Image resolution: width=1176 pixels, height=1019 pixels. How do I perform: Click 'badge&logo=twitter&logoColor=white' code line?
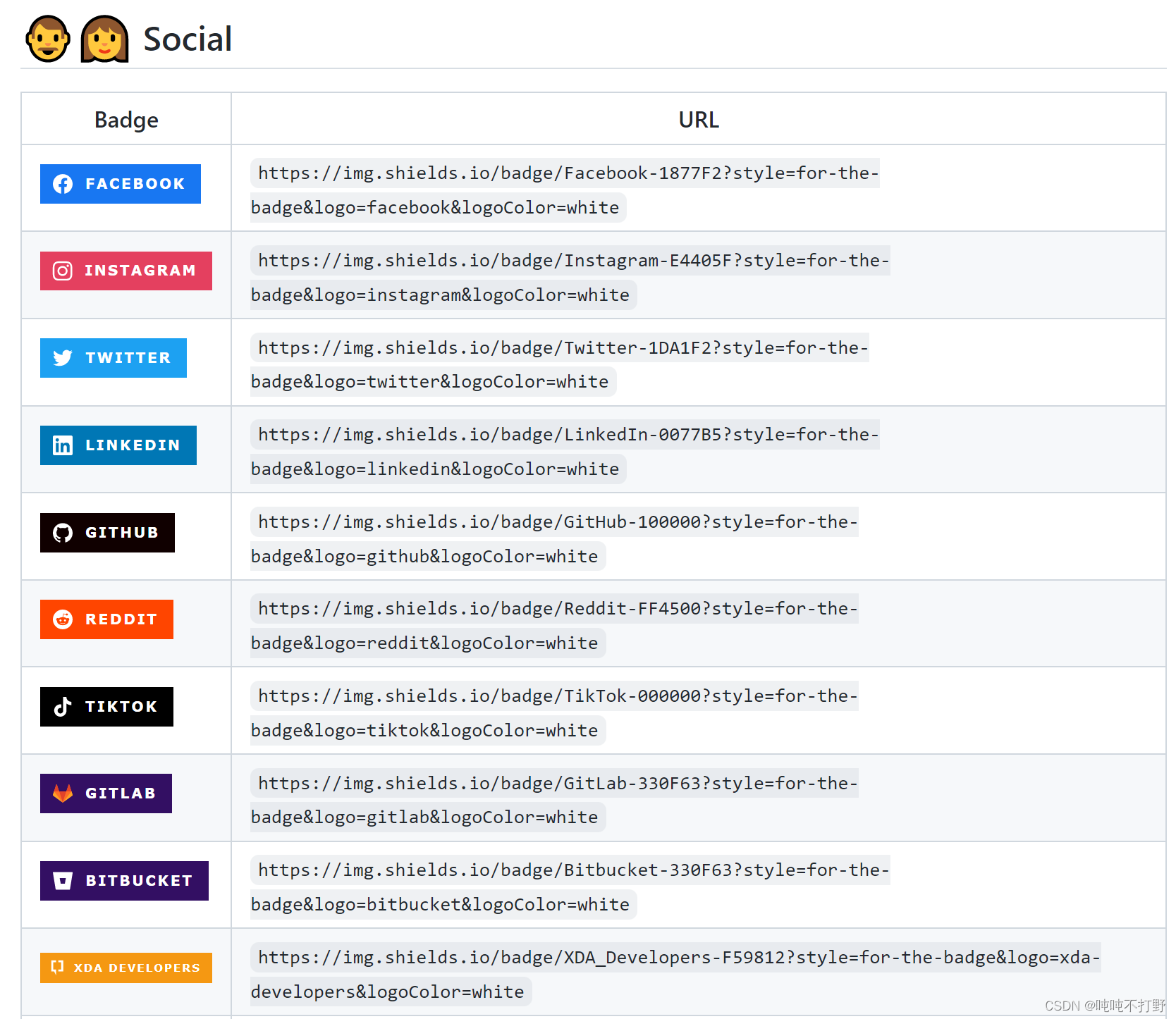point(433,382)
